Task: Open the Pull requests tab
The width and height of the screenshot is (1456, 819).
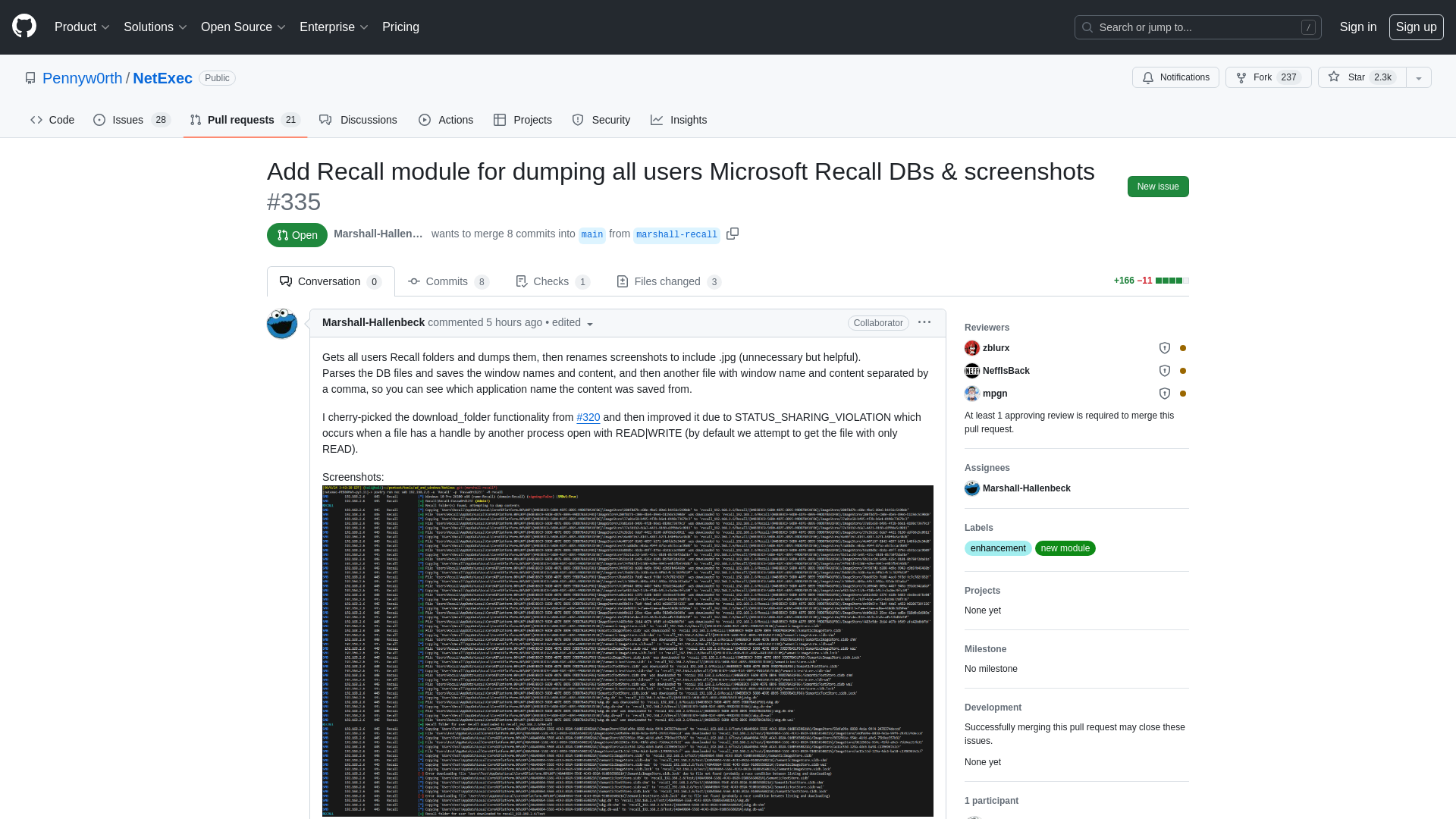Action: [x=245, y=120]
